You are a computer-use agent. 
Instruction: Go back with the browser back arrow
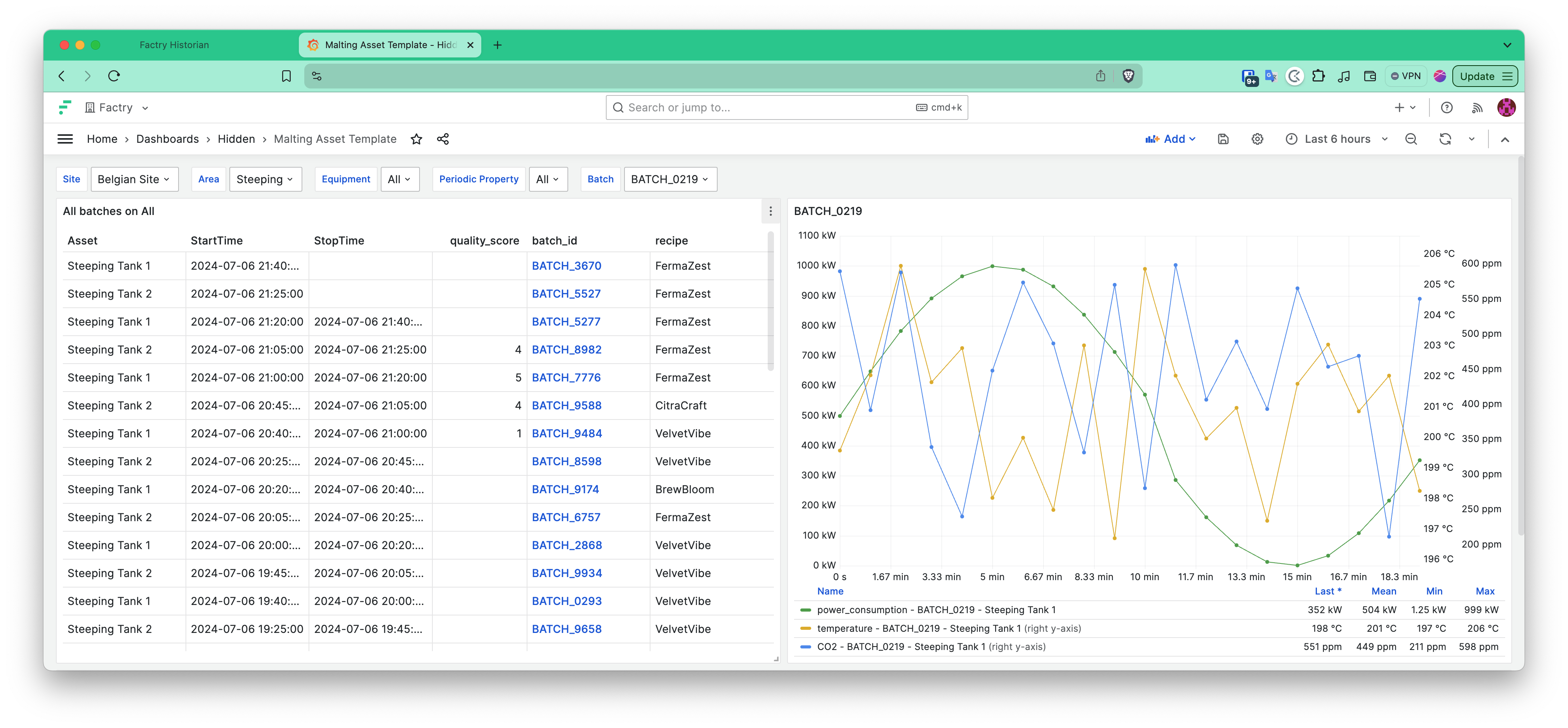click(61, 76)
